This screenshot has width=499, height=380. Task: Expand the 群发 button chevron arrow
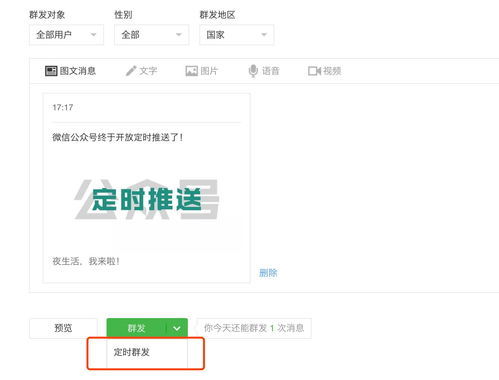177,328
